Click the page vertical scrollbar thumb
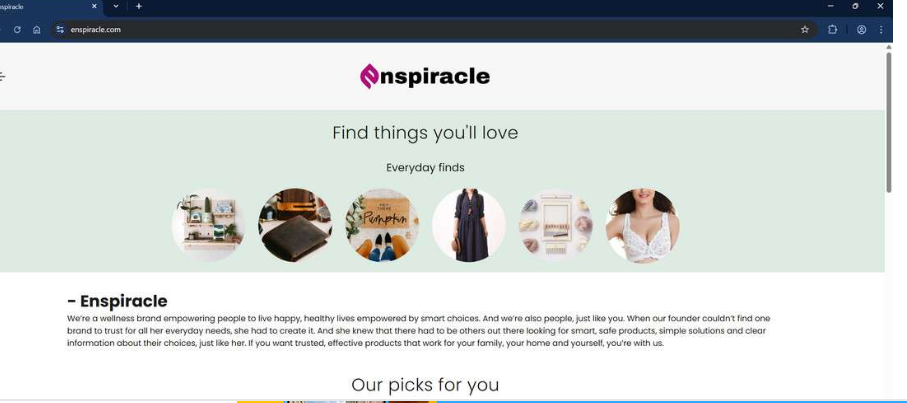 [x=888, y=121]
